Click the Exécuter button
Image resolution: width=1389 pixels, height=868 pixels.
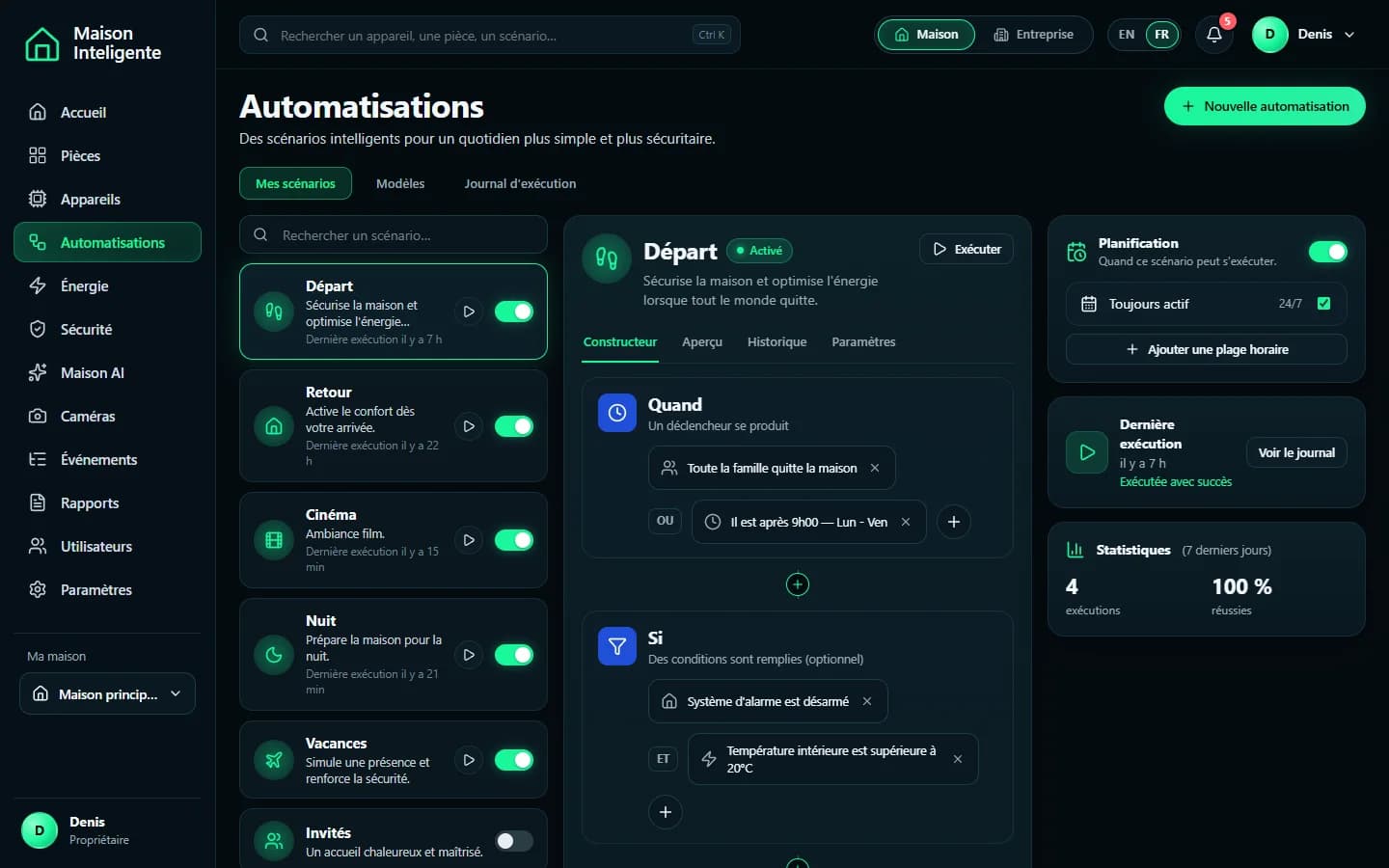(967, 249)
